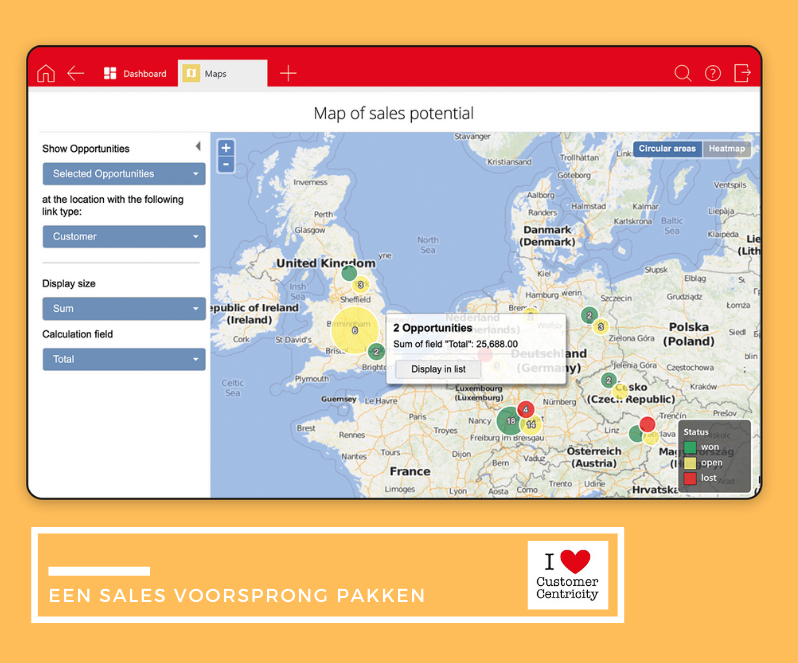The height and width of the screenshot is (663, 798).
Task: Open help question mark icon
Action: click(712, 73)
